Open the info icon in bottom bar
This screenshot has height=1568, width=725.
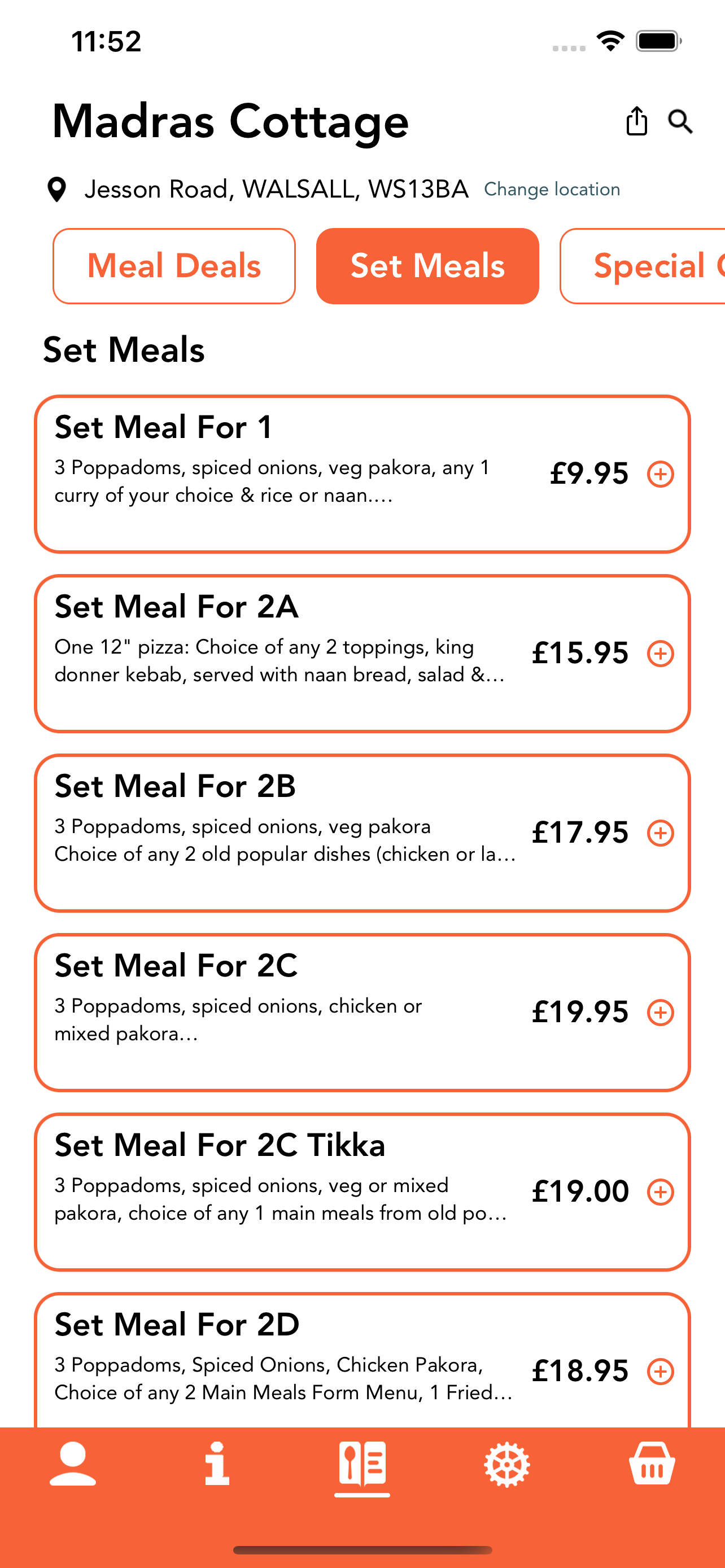(x=217, y=1464)
